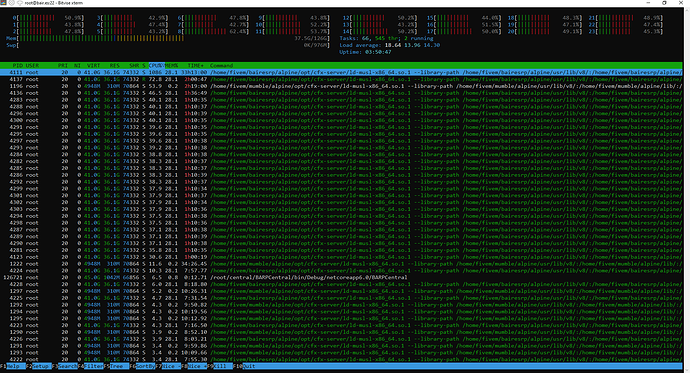Select process row with PID 4300
This screenshot has height=373, width=690.
tap(341, 120)
